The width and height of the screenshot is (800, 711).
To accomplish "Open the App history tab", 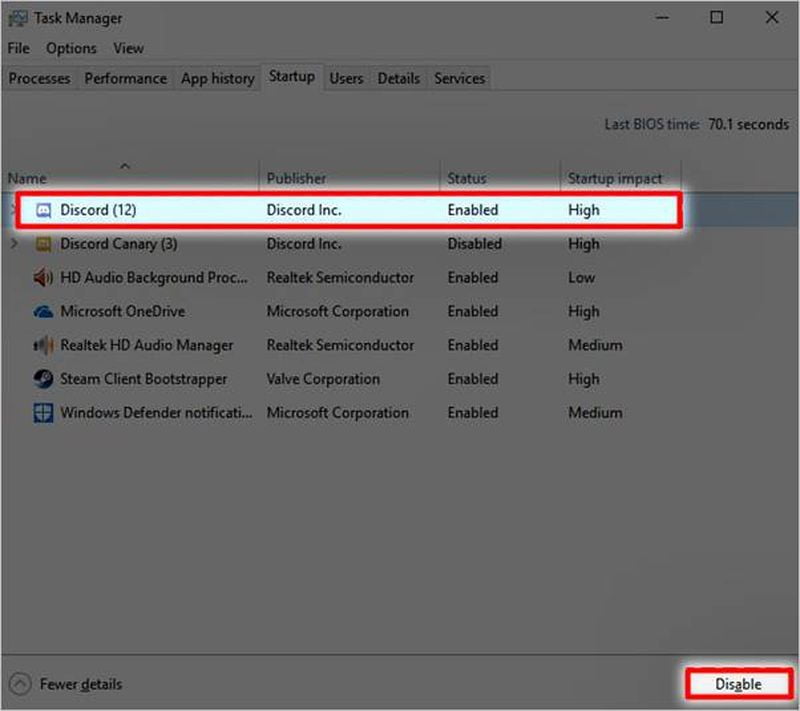I will tap(217, 78).
